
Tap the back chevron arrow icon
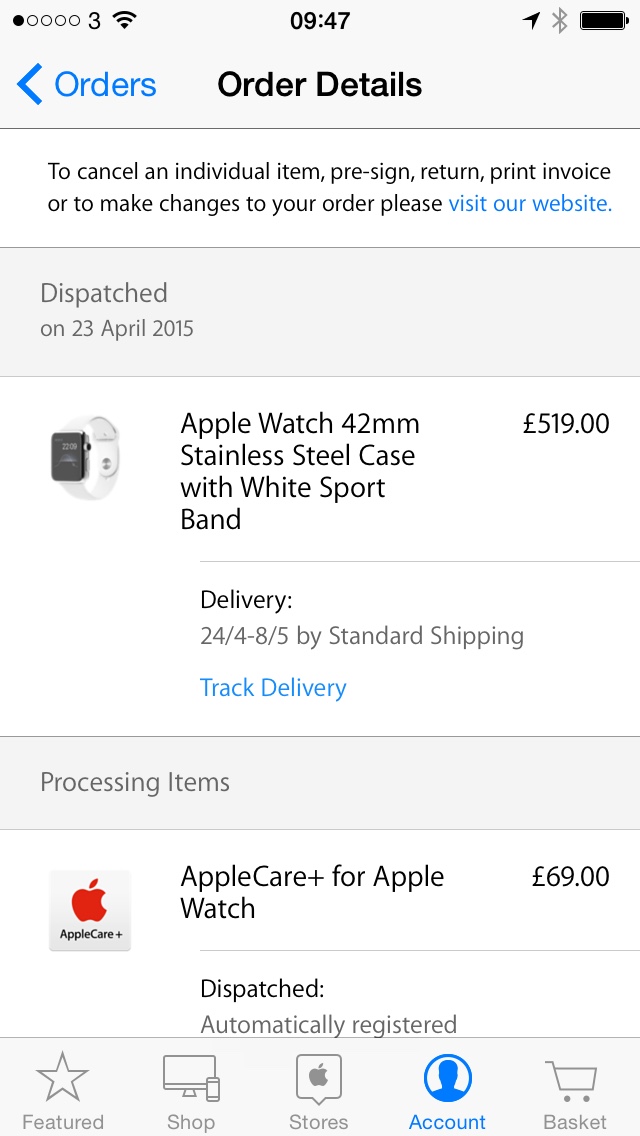(30, 85)
